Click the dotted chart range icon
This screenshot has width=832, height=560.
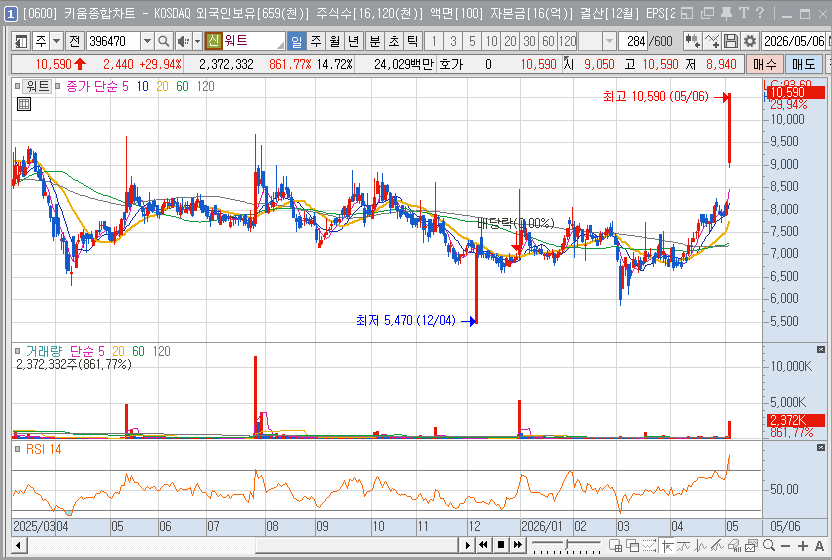coord(649,545)
